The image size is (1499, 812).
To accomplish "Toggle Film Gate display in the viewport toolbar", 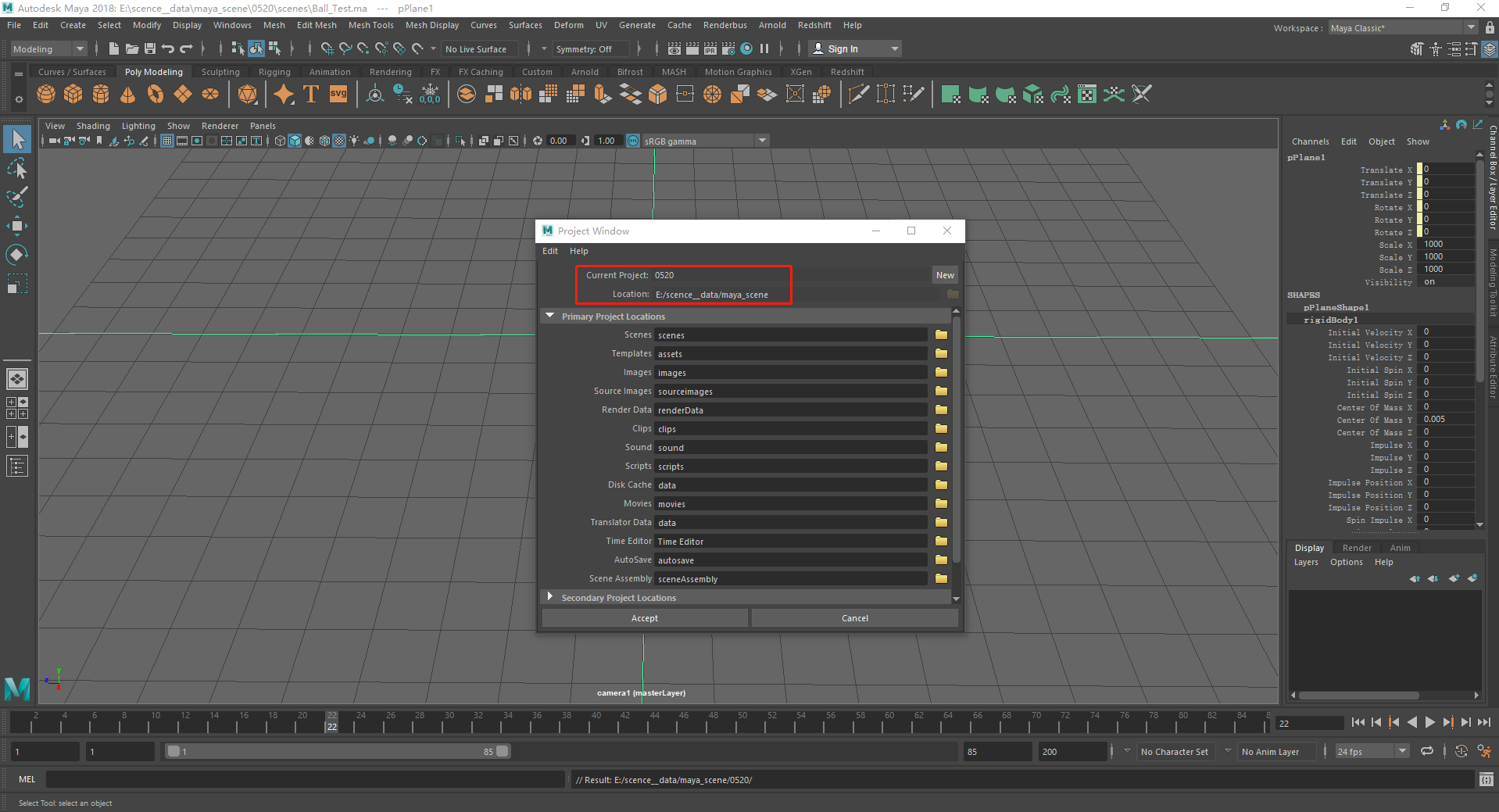I will (182, 141).
